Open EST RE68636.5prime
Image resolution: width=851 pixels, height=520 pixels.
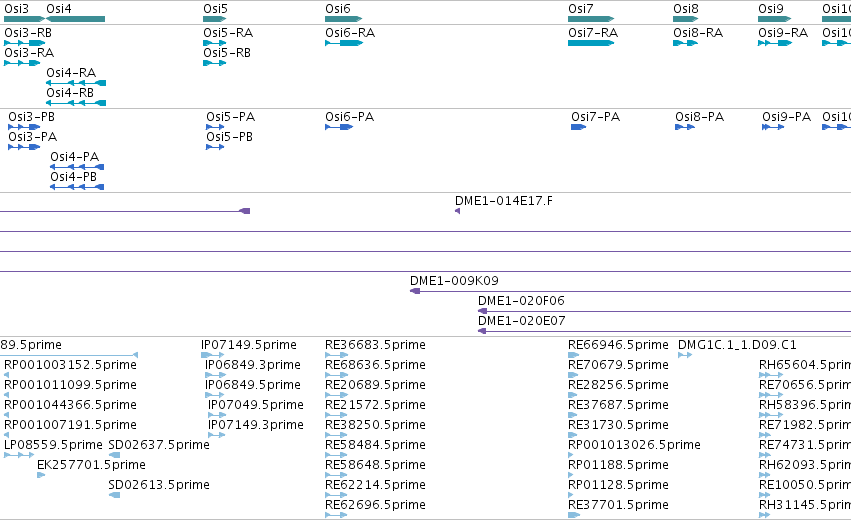point(336,375)
